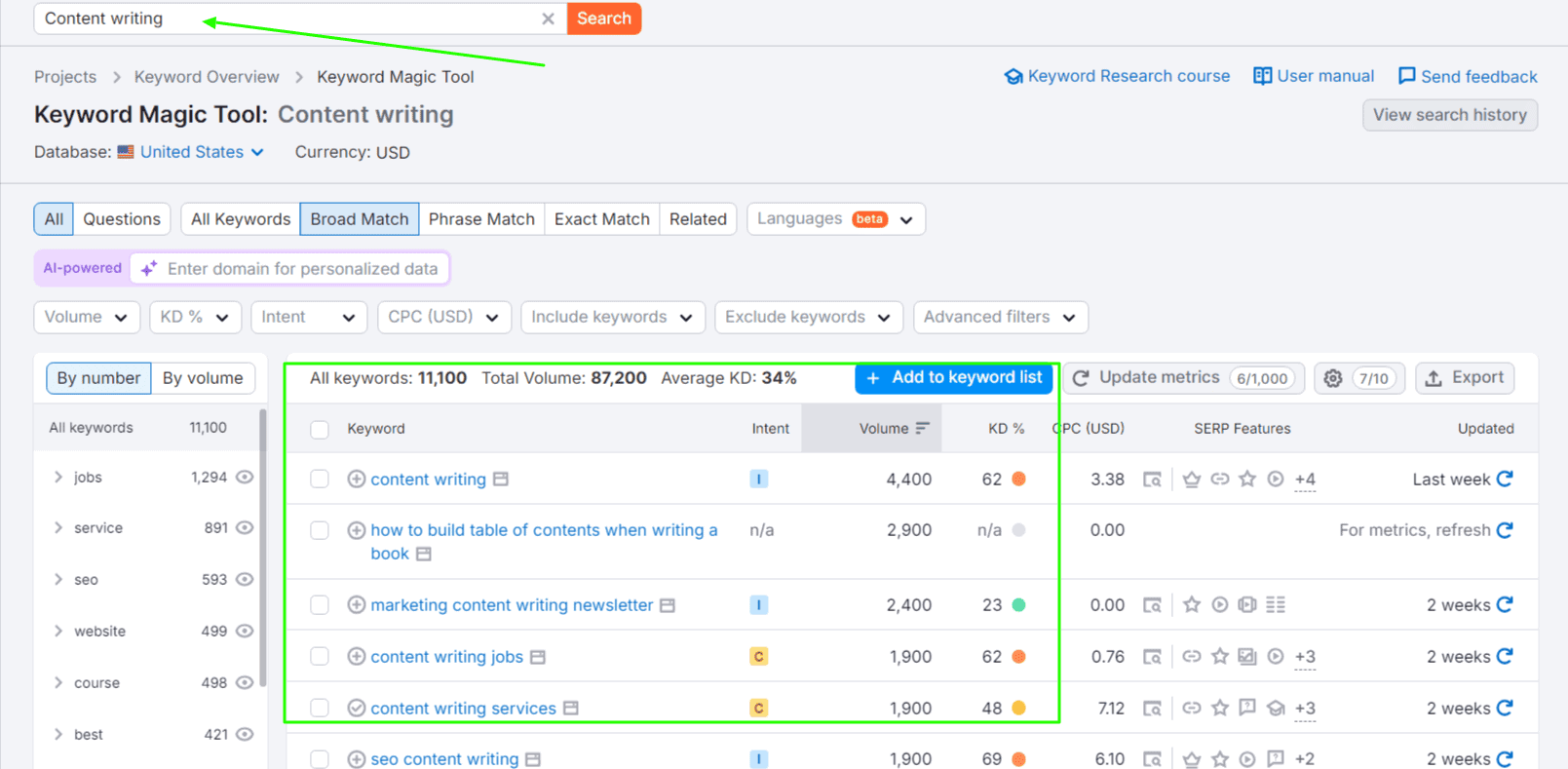Switch to Phrase Match tab
The width and height of the screenshot is (1568, 769).
(x=481, y=219)
